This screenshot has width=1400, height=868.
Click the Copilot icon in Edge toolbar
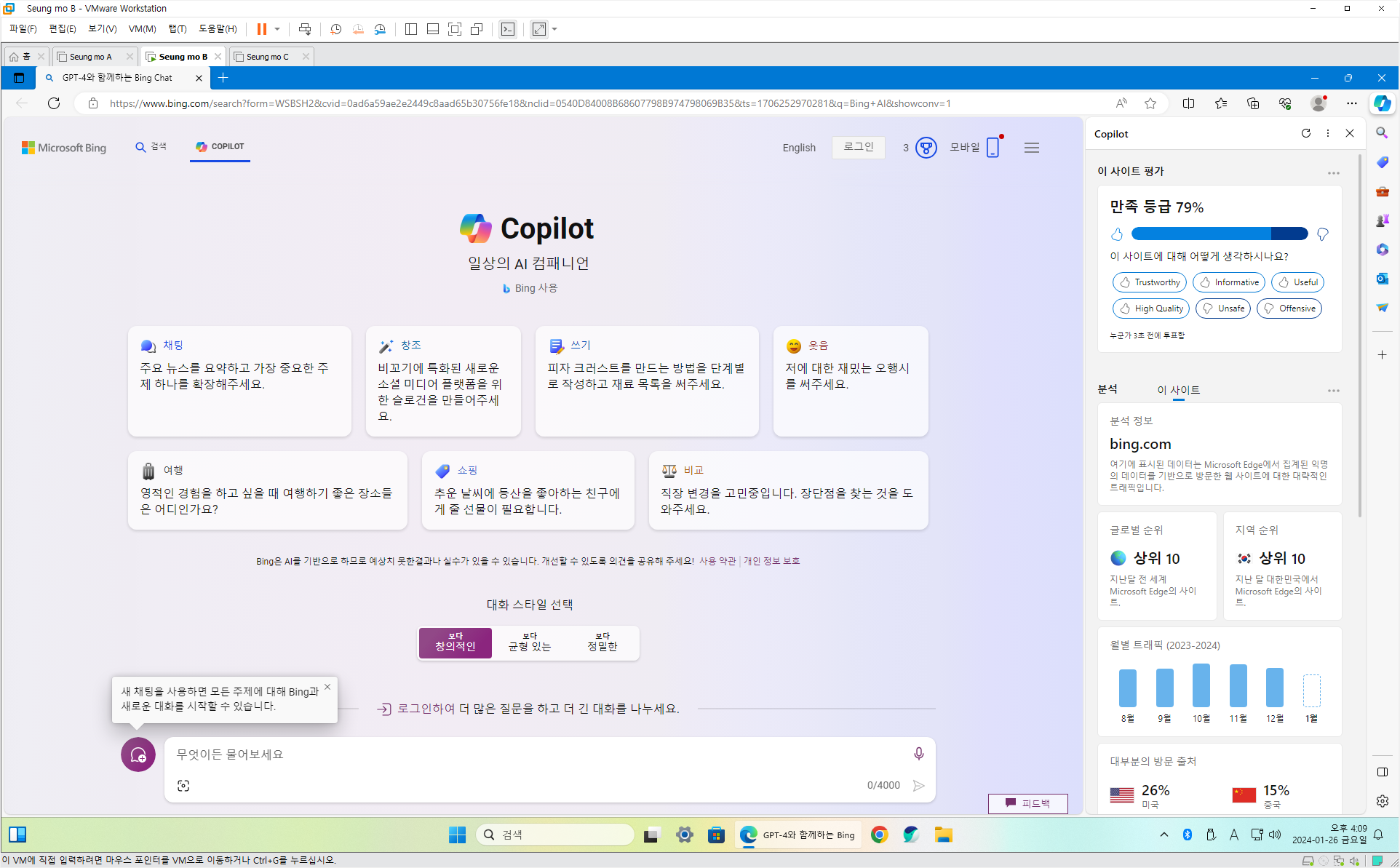(x=1382, y=103)
